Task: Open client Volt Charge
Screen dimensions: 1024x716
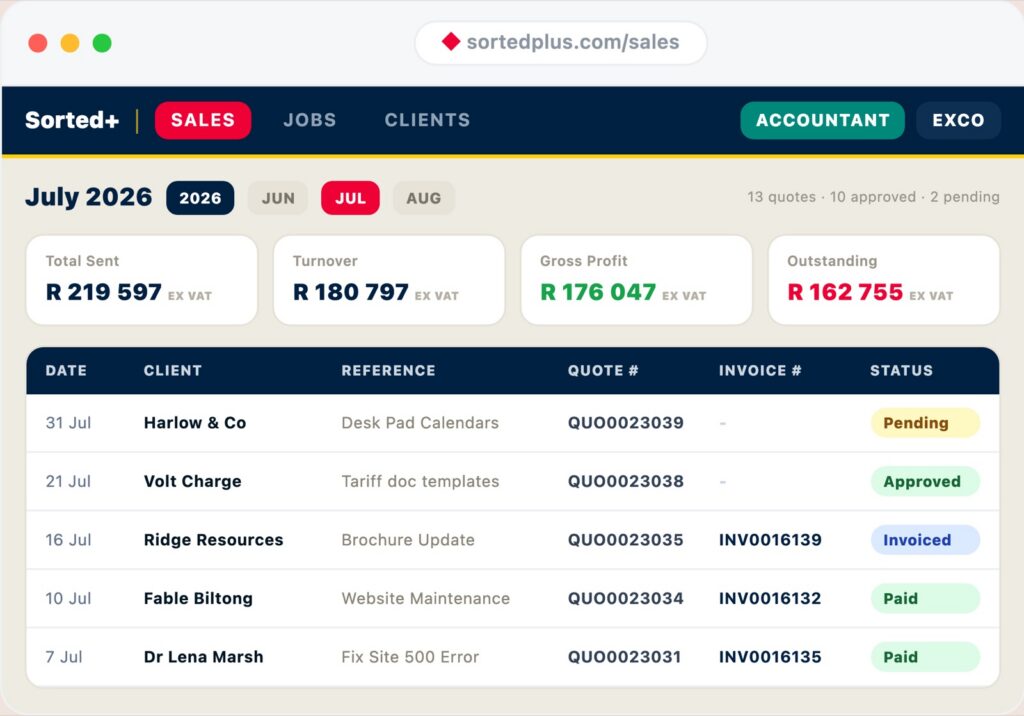Action: 193,481
